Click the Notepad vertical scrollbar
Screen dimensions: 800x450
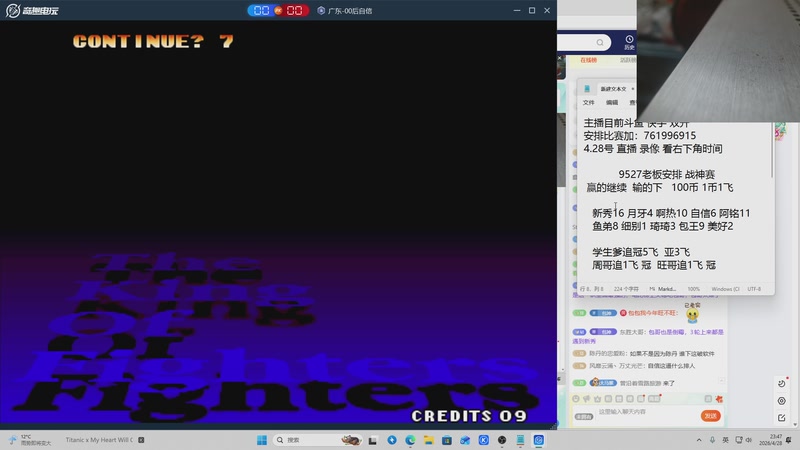772,153
